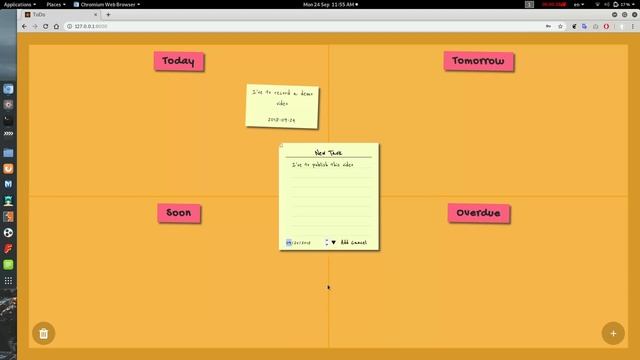View site information icon in address bar
The image size is (640, 360).
click(x=69, y=26)
